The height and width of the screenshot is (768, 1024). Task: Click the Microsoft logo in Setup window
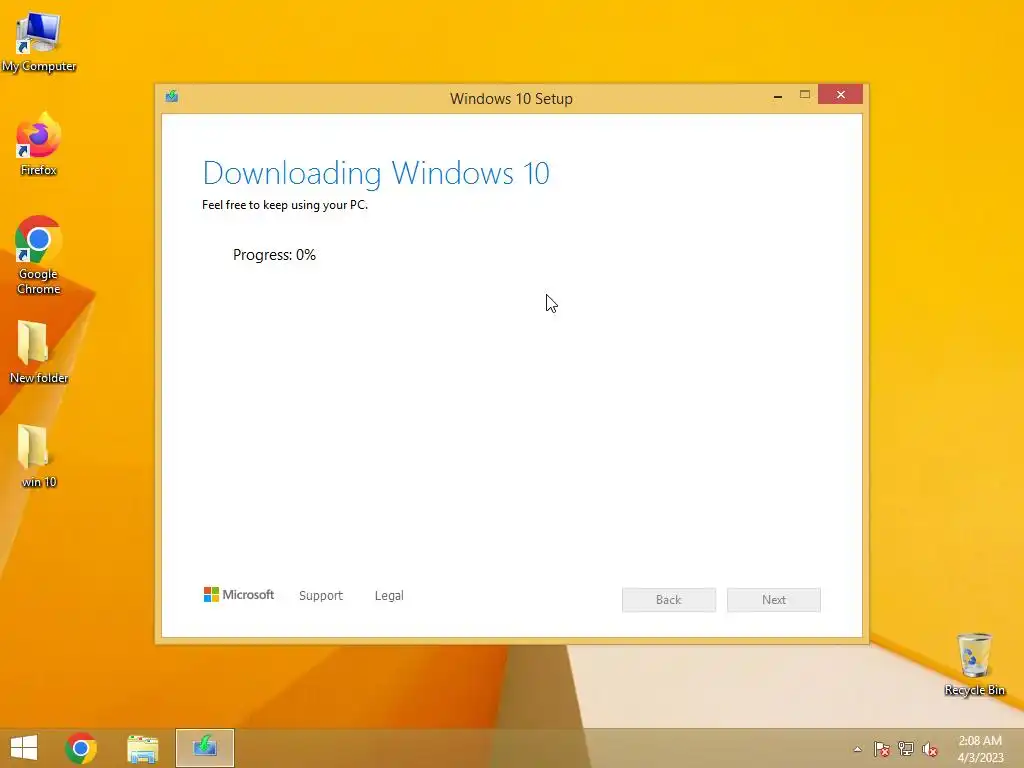(x=239, y=595)
